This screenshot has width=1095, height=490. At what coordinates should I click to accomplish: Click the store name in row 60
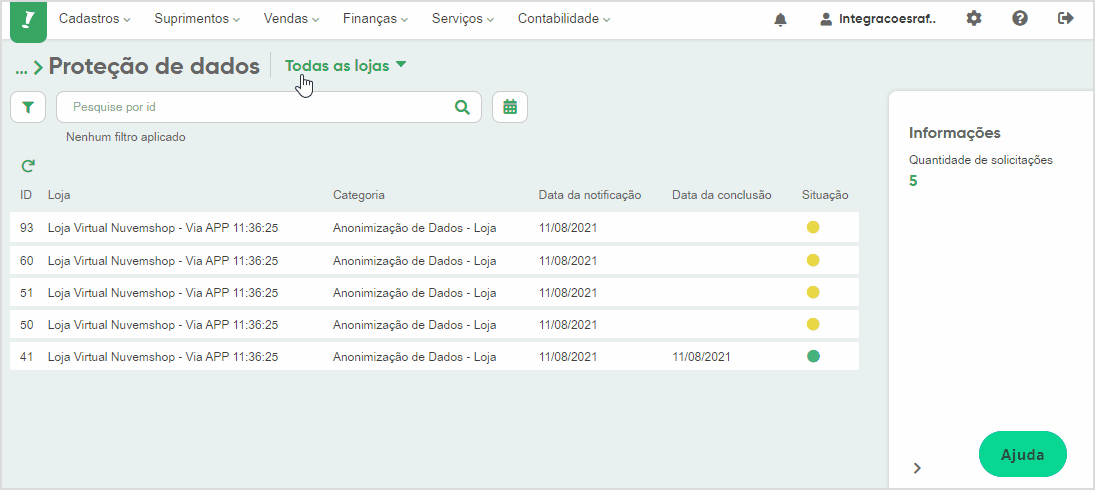point(163,260)
